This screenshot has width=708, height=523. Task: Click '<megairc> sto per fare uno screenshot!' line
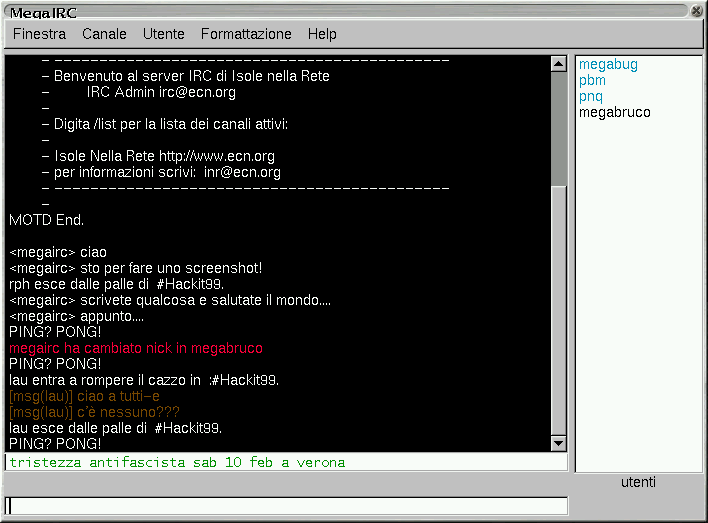point(136,268)
